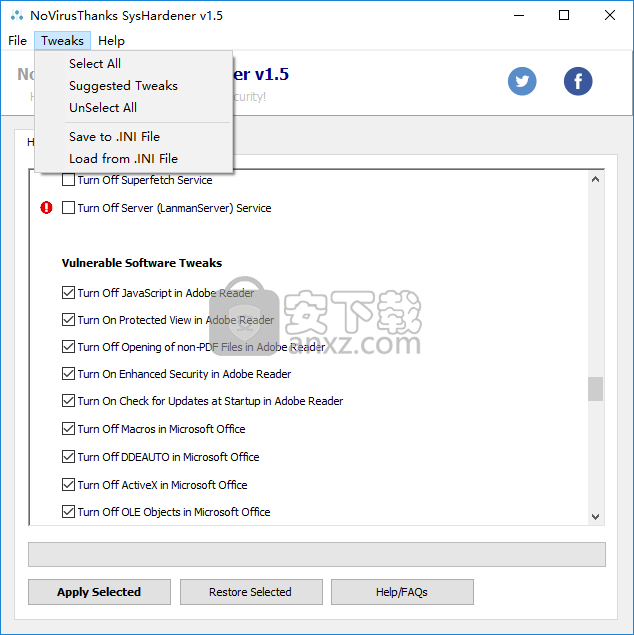Click the scroll down arrow of tweaks list
The width and height of the screenshot is (634, 635).
595,516
